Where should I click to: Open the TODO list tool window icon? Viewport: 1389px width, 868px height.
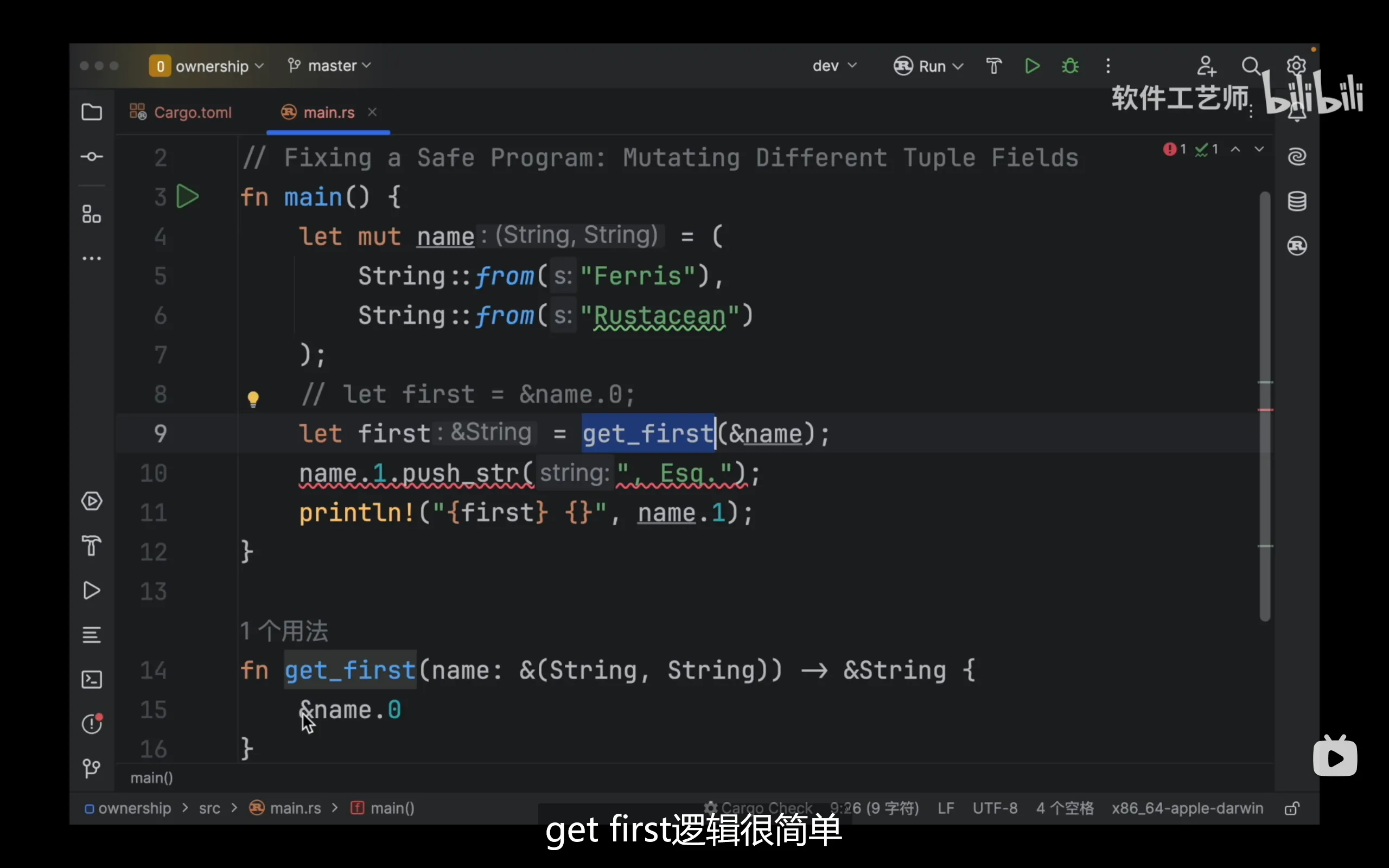coord(92,635)
